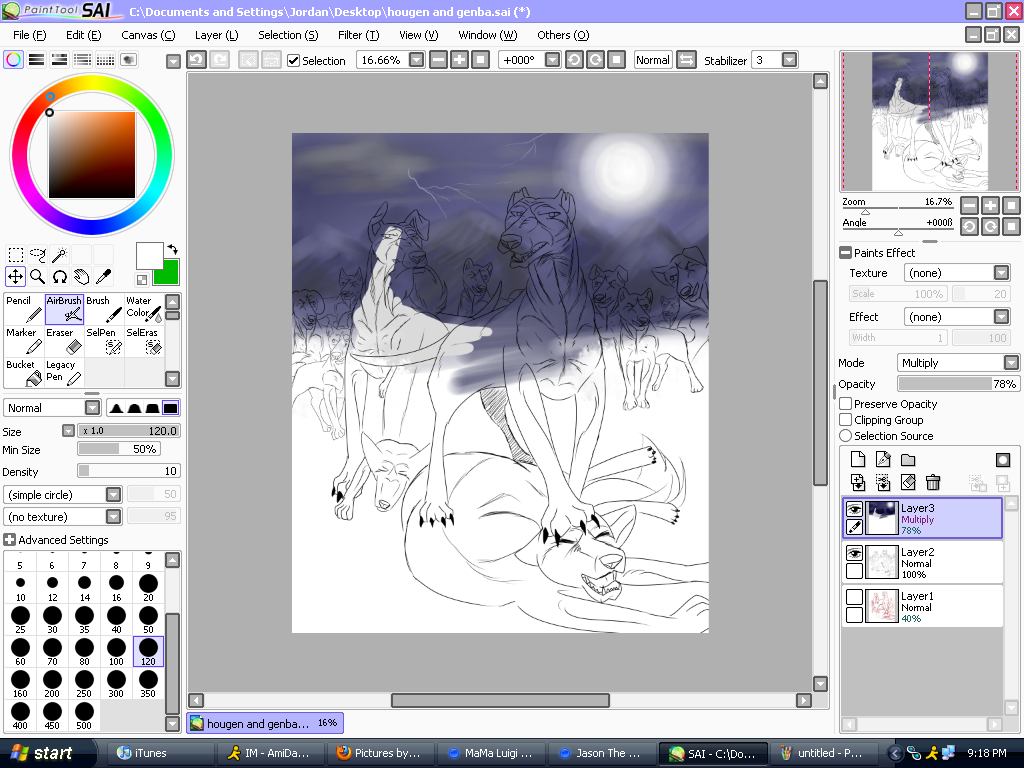Swap foreground and background colors
The image size is (1024, 768).
172,249
